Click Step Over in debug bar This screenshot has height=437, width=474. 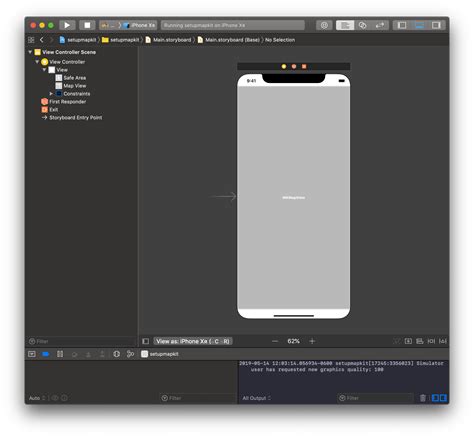[x=74, y=354]
